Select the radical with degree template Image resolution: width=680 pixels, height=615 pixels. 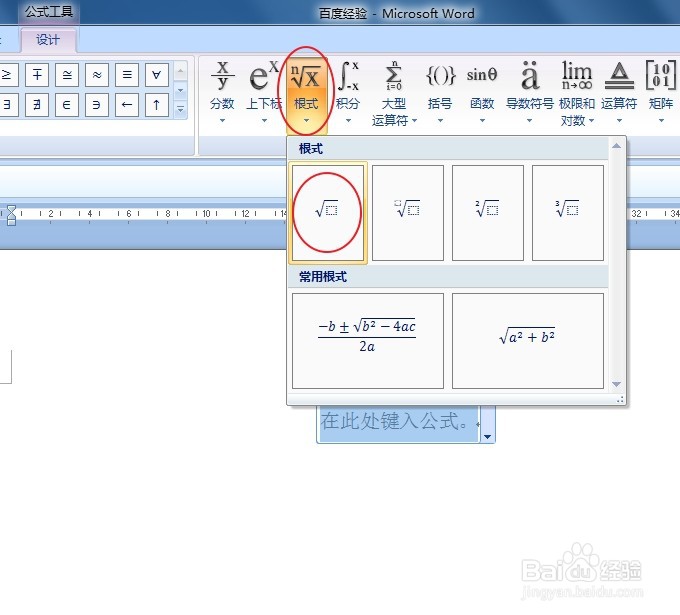(x=408, y=213)
